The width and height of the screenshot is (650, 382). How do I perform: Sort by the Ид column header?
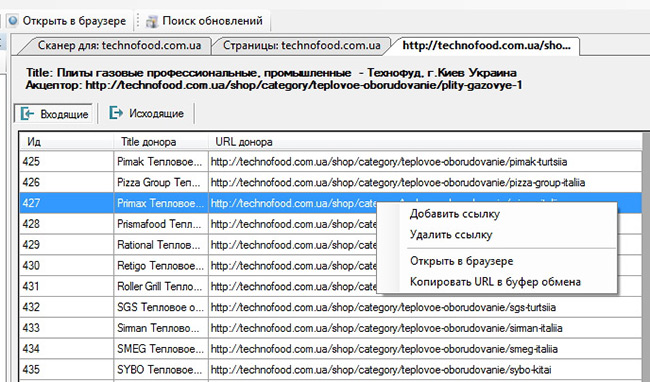coord(67,142)
